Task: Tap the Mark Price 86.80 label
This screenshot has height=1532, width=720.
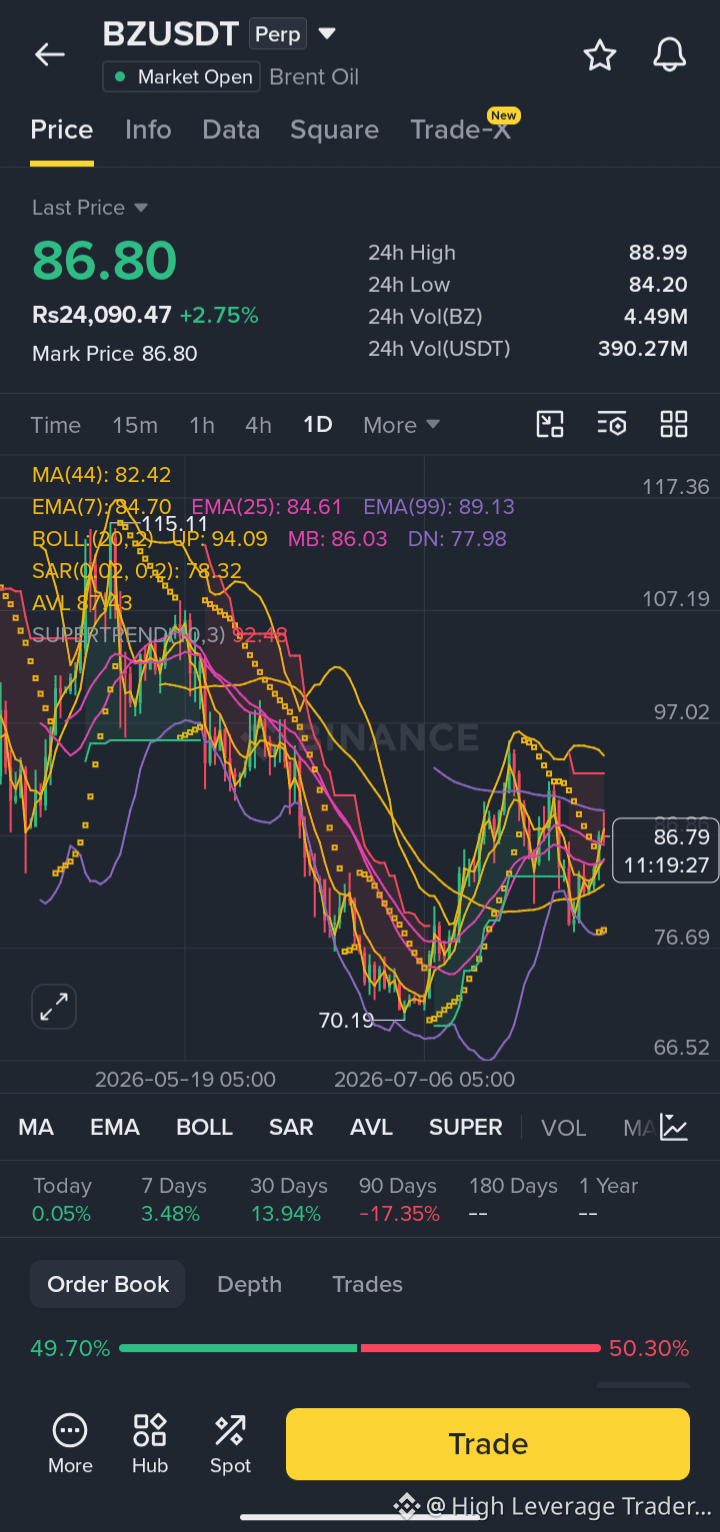Action: 115,353
